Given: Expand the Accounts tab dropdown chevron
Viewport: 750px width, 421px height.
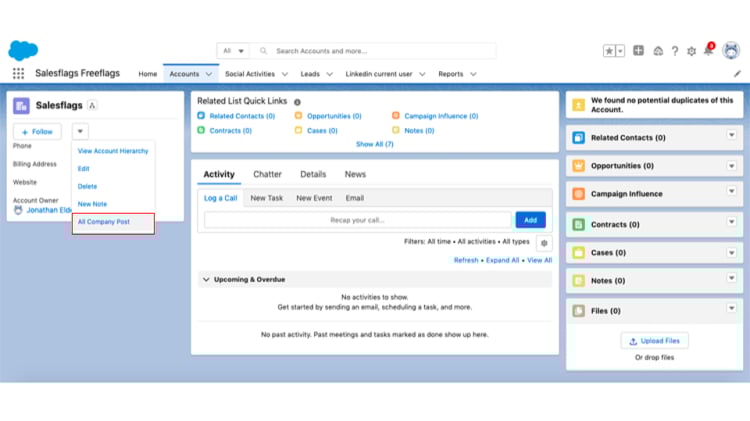Looking at the screenshot, I should [209, 74].
